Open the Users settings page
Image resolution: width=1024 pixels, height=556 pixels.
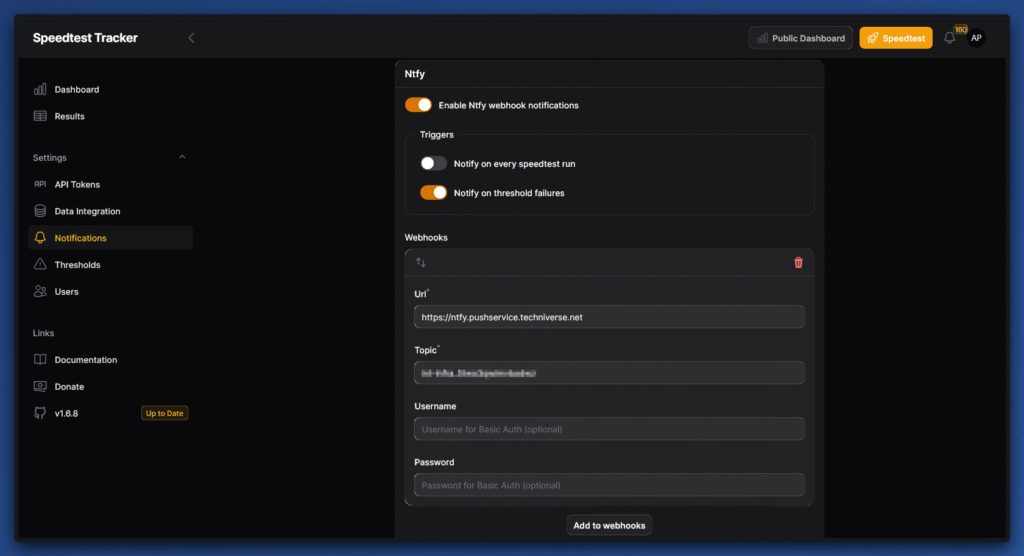66,292
